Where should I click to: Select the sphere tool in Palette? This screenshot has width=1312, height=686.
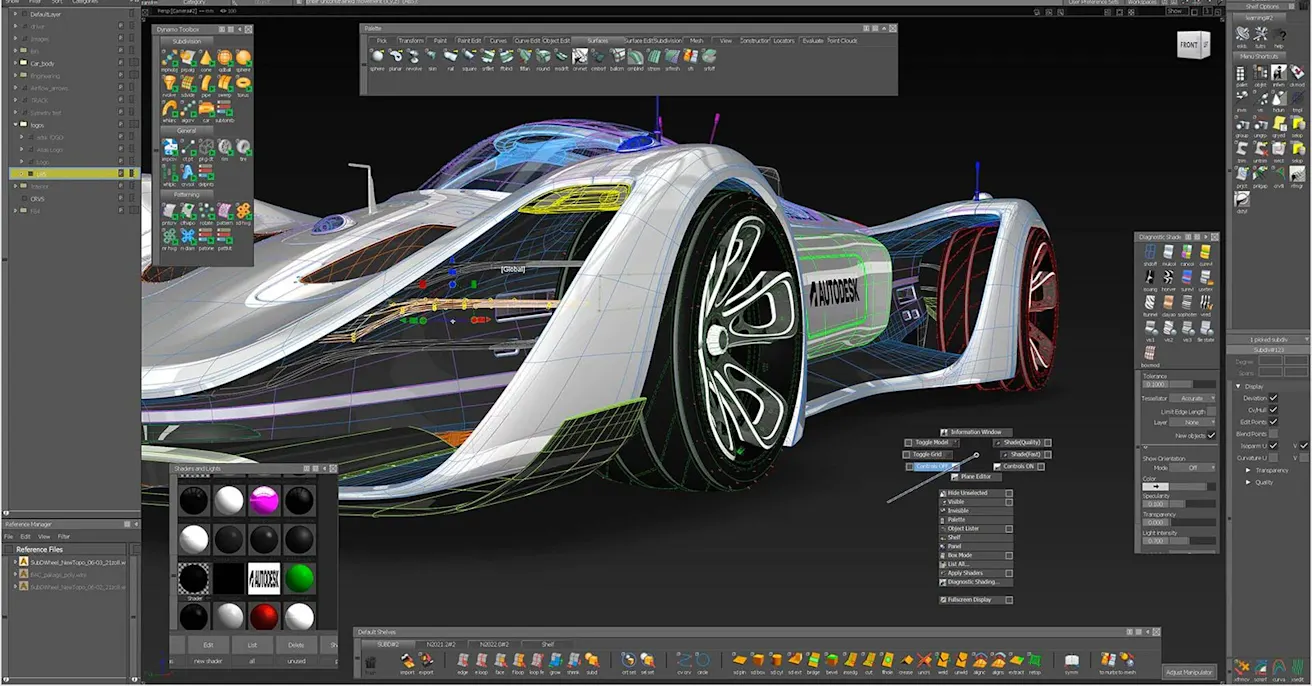(377, 56)
